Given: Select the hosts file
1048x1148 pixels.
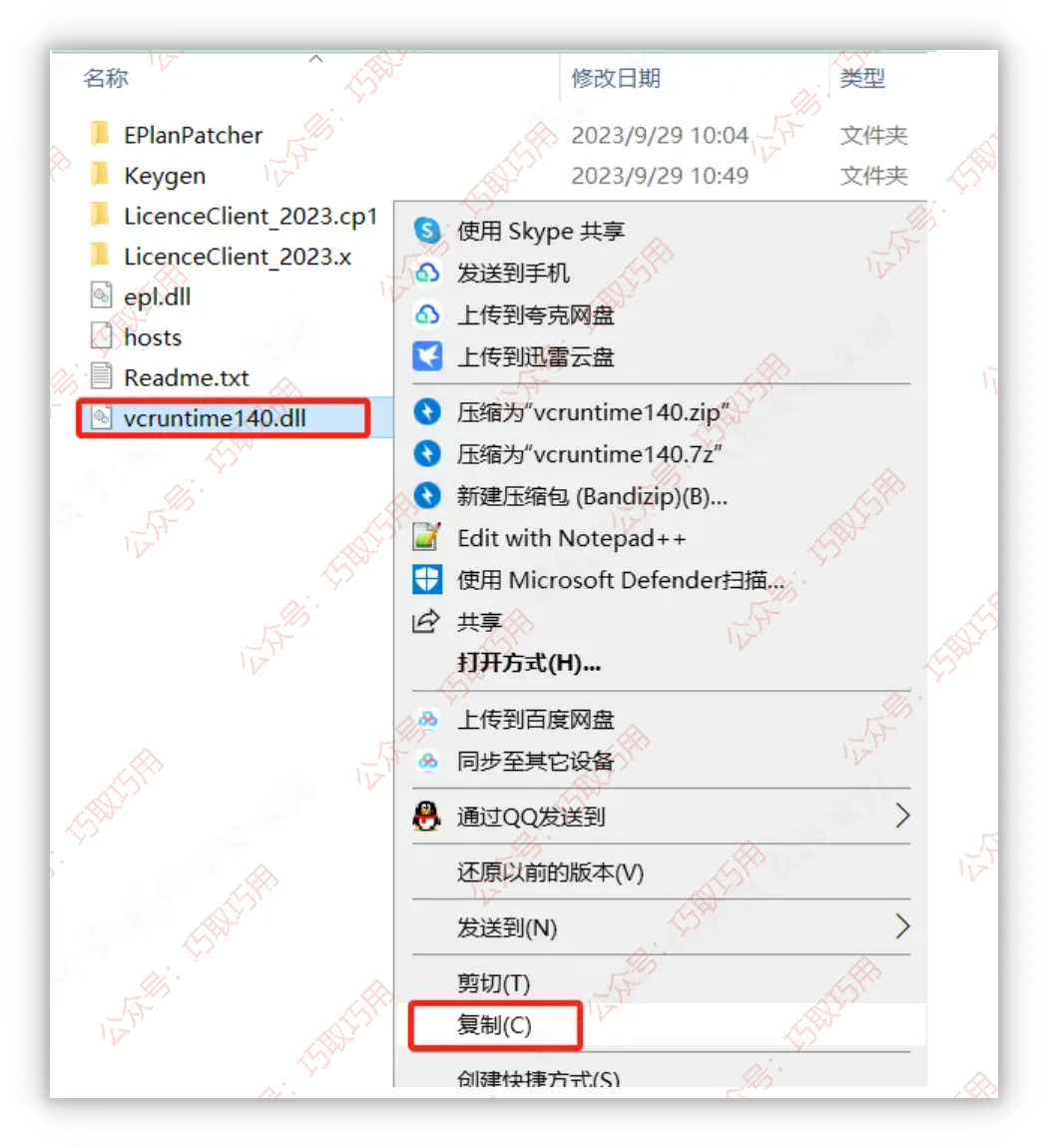Looking at the screenshot, I should pos(153,336).
